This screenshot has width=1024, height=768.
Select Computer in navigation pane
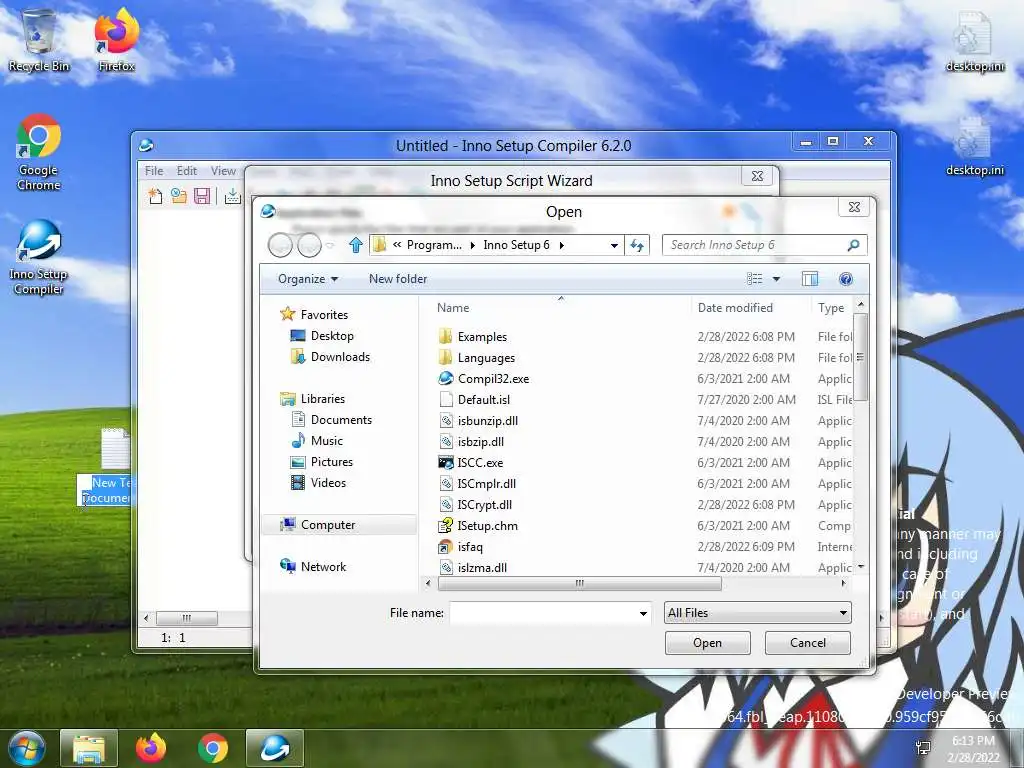pos(338,525)
